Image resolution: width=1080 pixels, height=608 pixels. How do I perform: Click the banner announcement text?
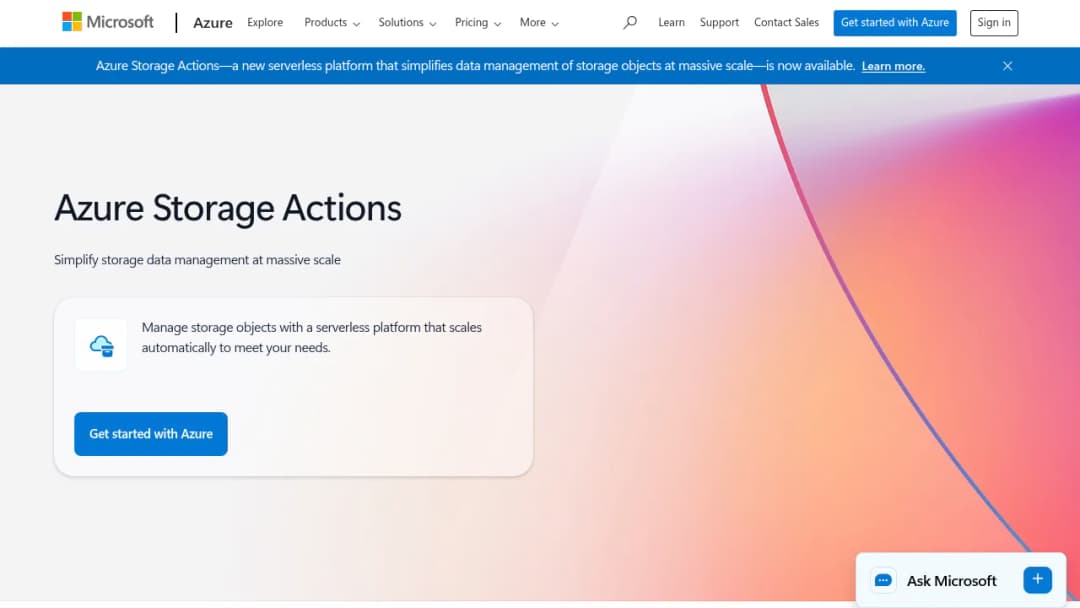point(475,66)
